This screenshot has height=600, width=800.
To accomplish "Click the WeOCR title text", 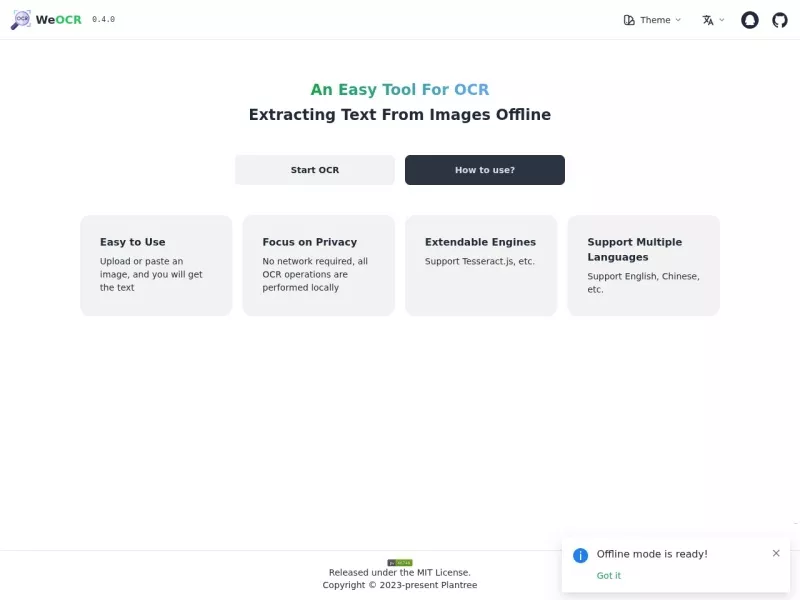I will [59, 20].
